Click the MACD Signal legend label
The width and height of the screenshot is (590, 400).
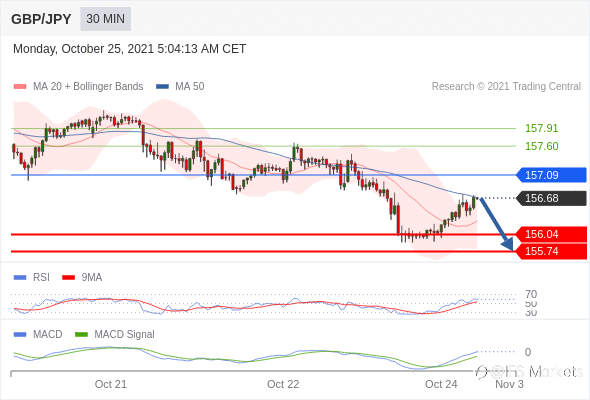pos(125,334)
